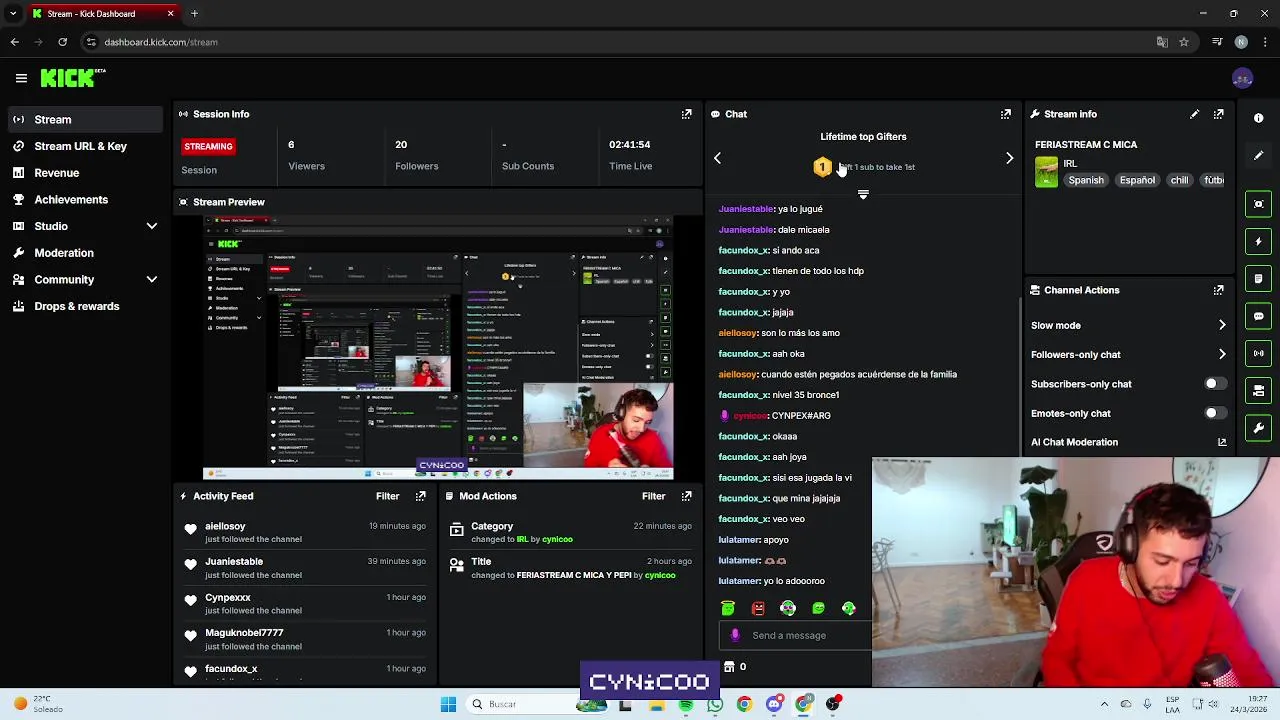
Task: Open Spotify from the taskbar
Action: [685, 704]
